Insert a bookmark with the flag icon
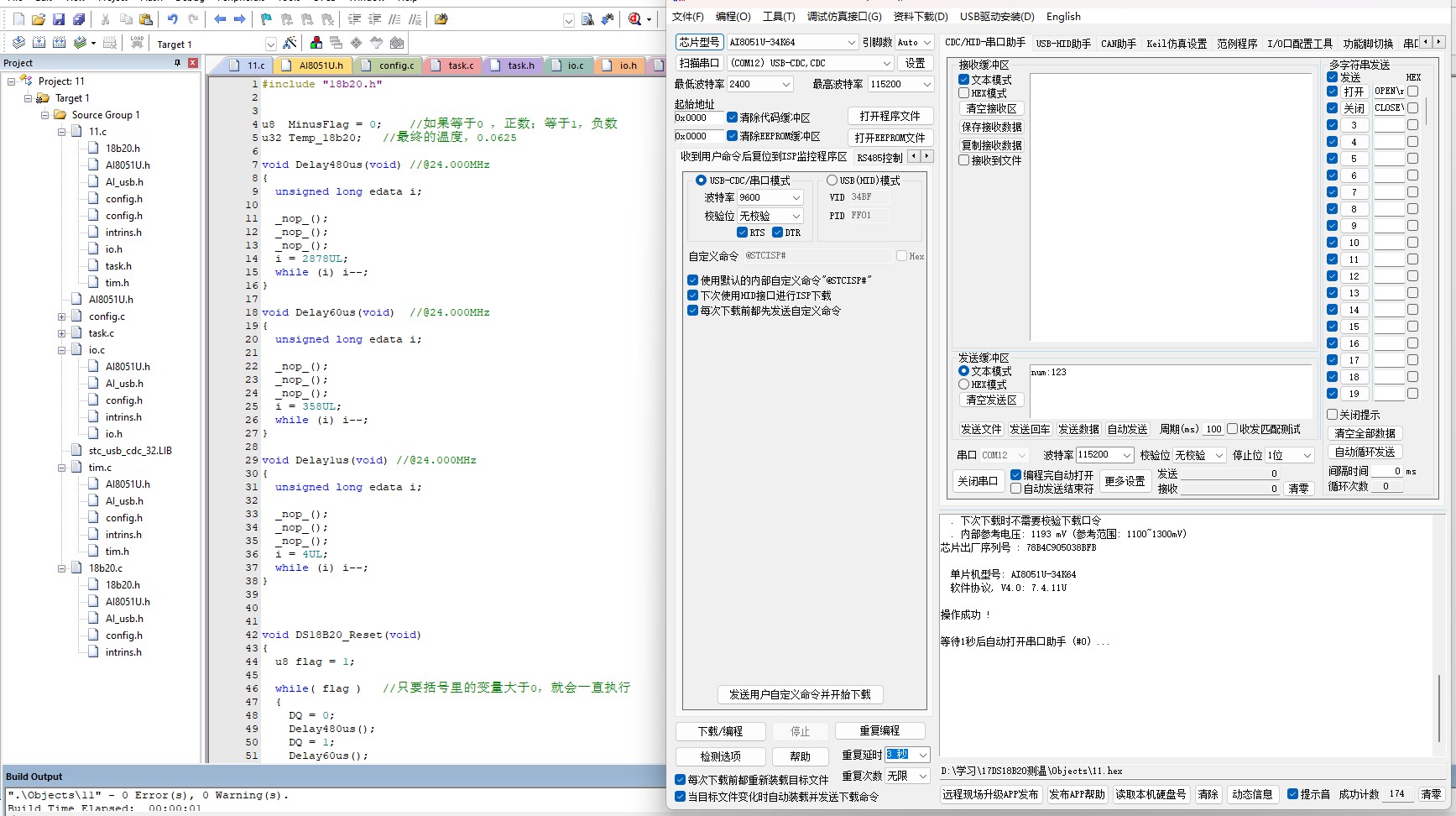Viewport: 1456px width, 816px height. [266, 19]
